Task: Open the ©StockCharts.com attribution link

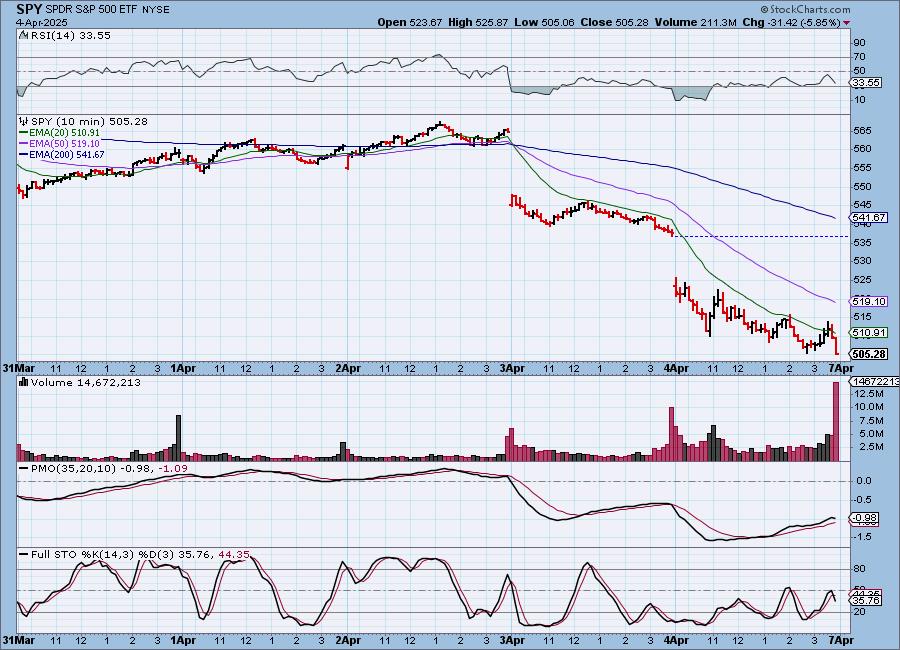Action: click(805, 9)
